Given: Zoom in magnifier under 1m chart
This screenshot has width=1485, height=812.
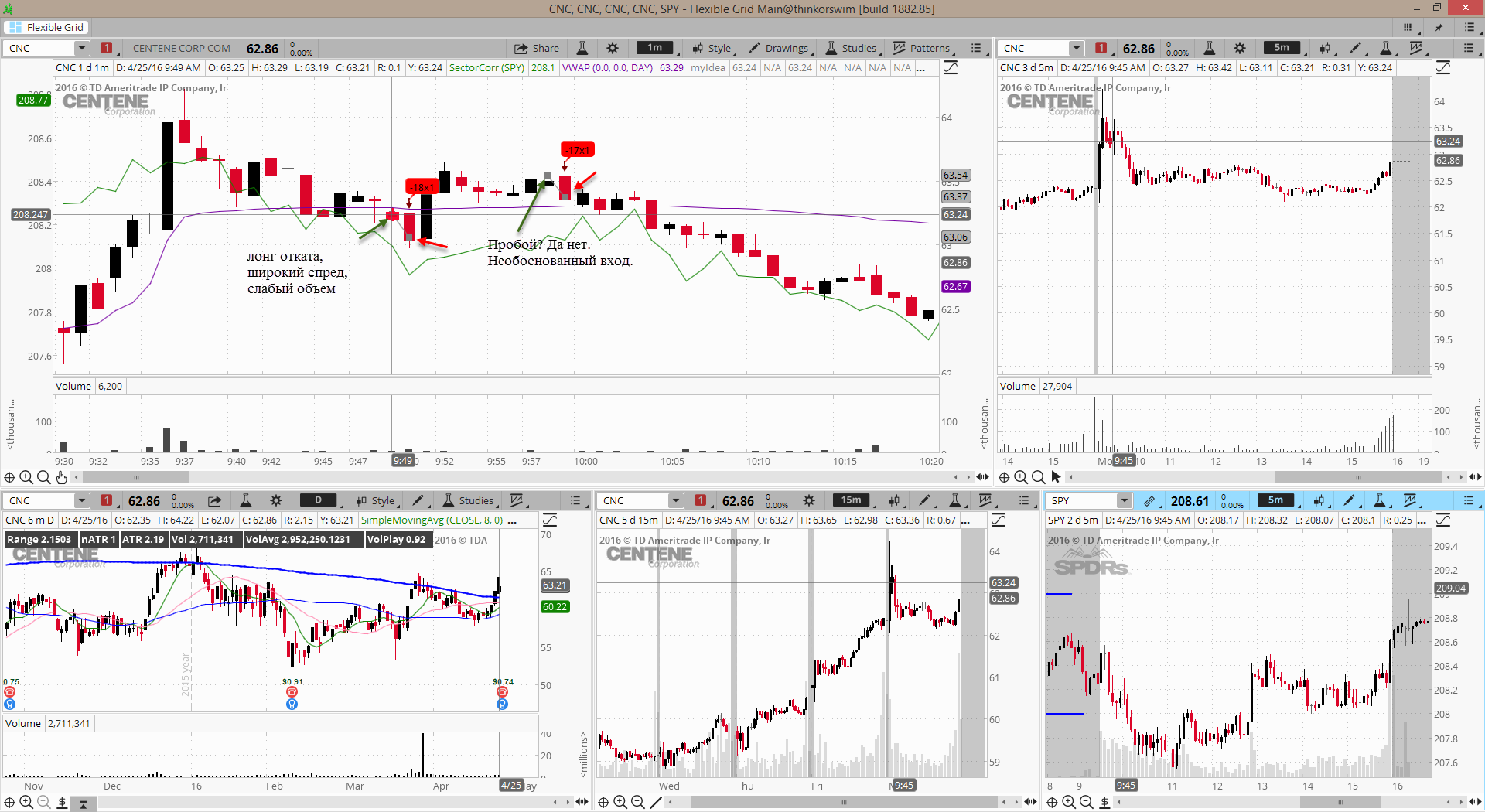Looking at the screenshot, I should coord(26,477).
